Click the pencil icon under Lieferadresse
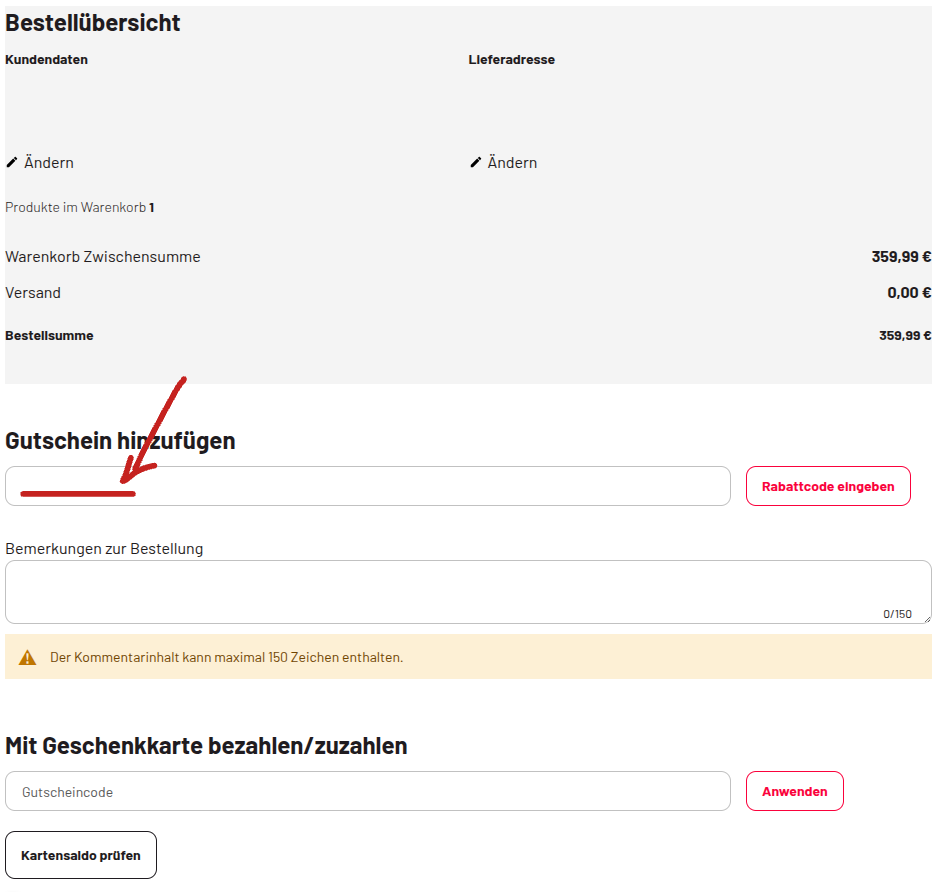Screen dimensions: 940x892 [x=476, y=162]
